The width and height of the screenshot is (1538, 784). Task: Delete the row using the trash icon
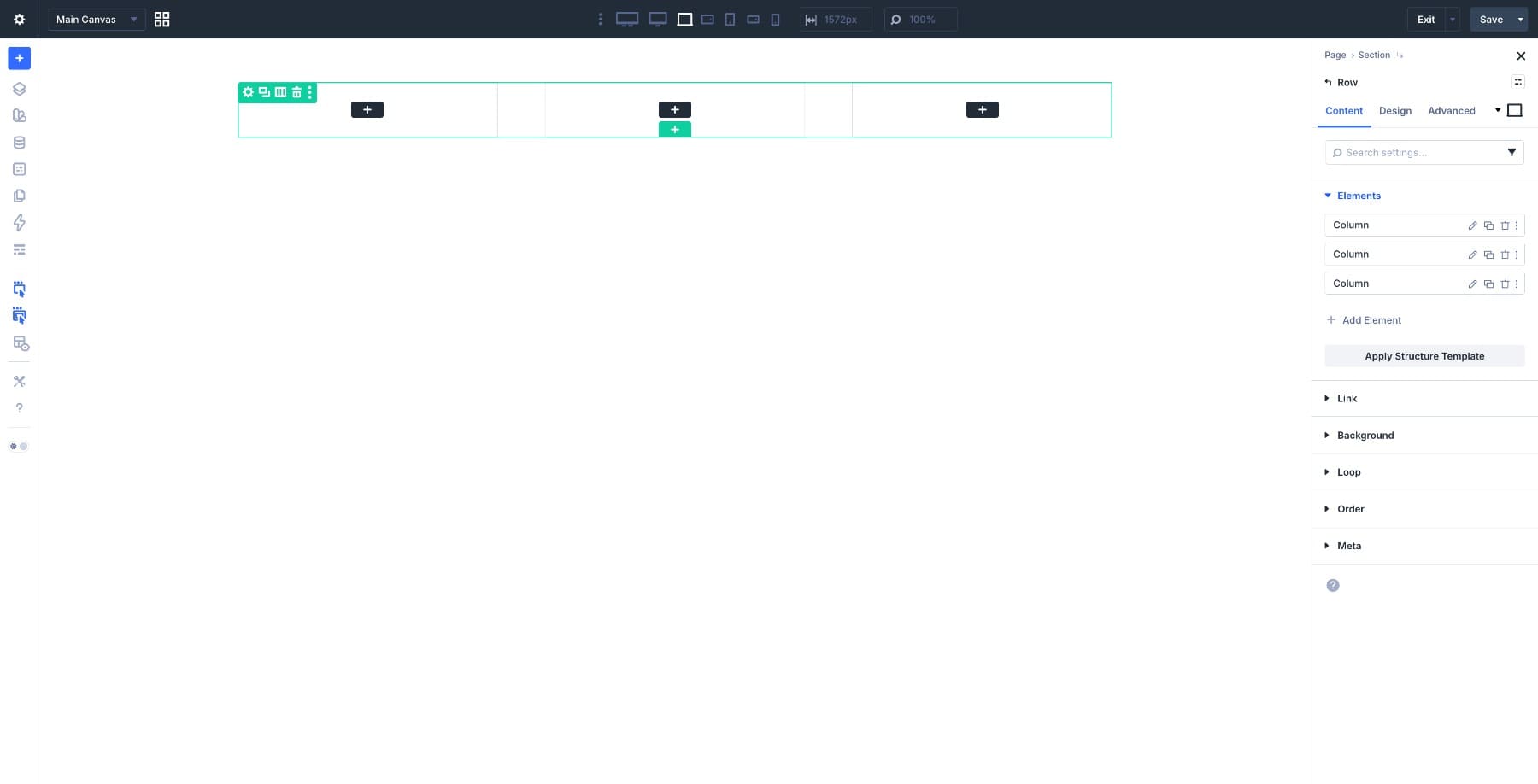click(296, 92)
